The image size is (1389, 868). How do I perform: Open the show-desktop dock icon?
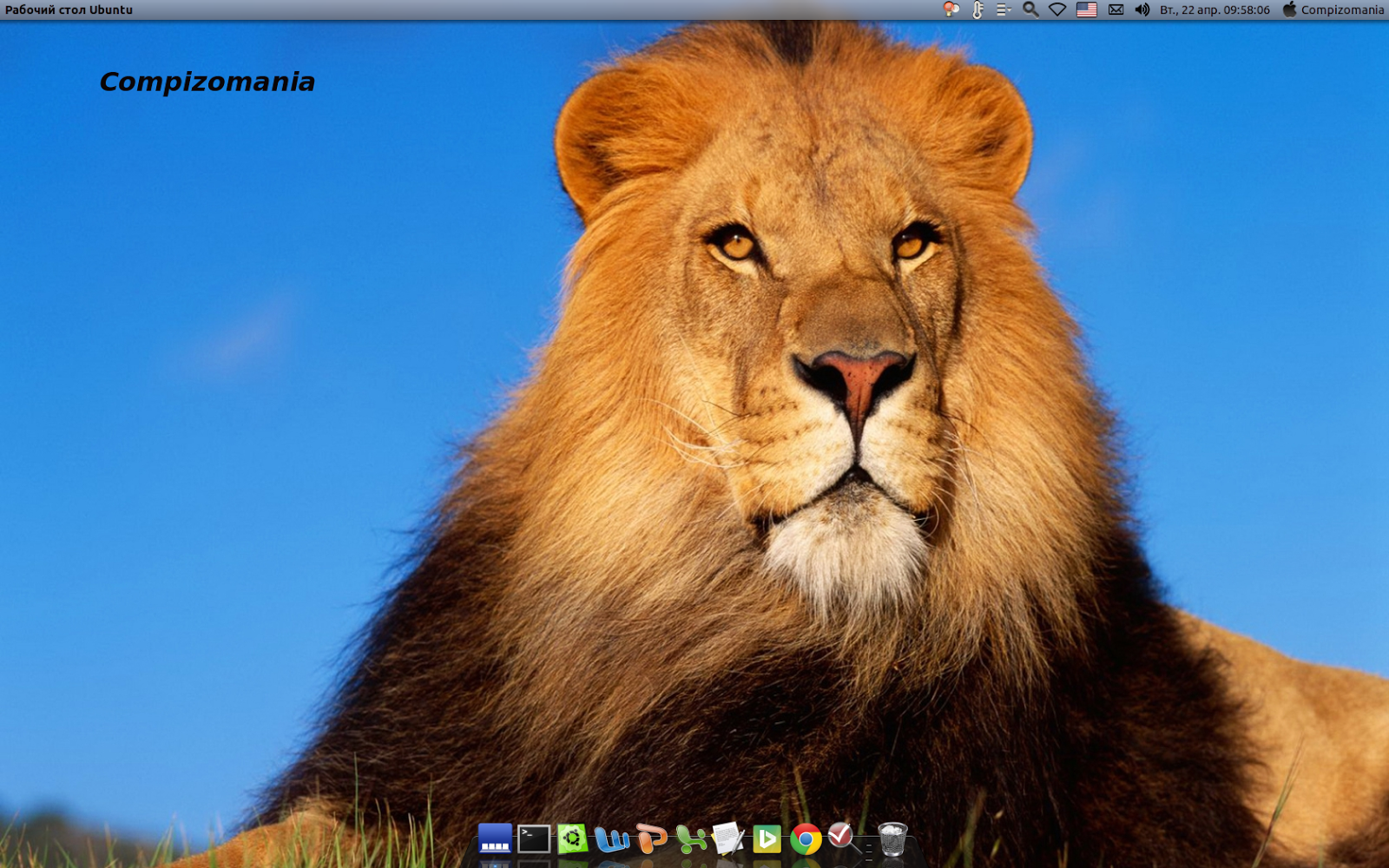(x=495, y=838)
